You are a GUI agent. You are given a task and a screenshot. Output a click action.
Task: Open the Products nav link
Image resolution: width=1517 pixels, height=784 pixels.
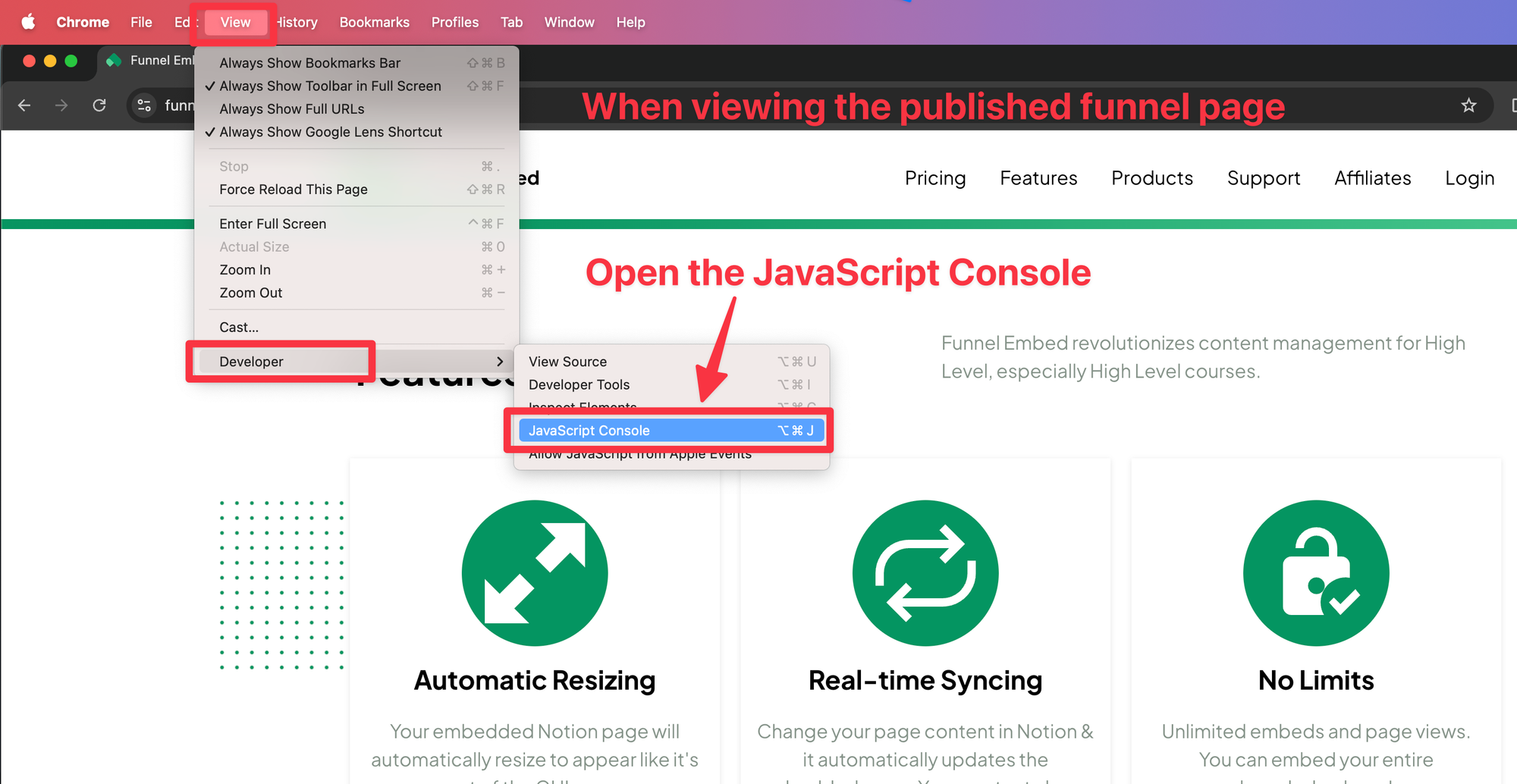pos(1152,178)
